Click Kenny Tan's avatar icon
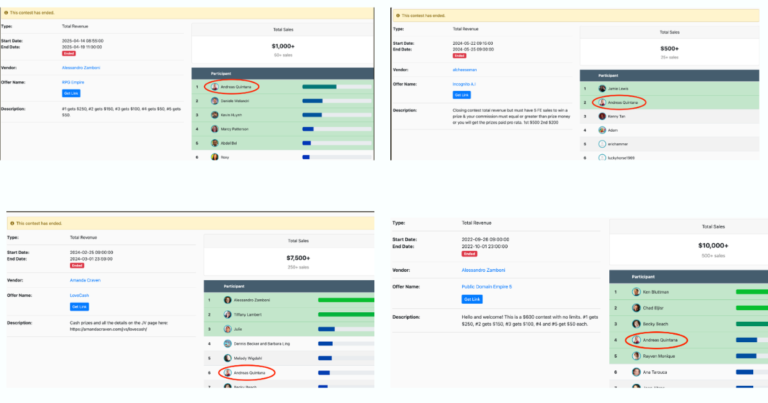The height and width of the screenshot is (403, 768). click(x=602, y=116)
